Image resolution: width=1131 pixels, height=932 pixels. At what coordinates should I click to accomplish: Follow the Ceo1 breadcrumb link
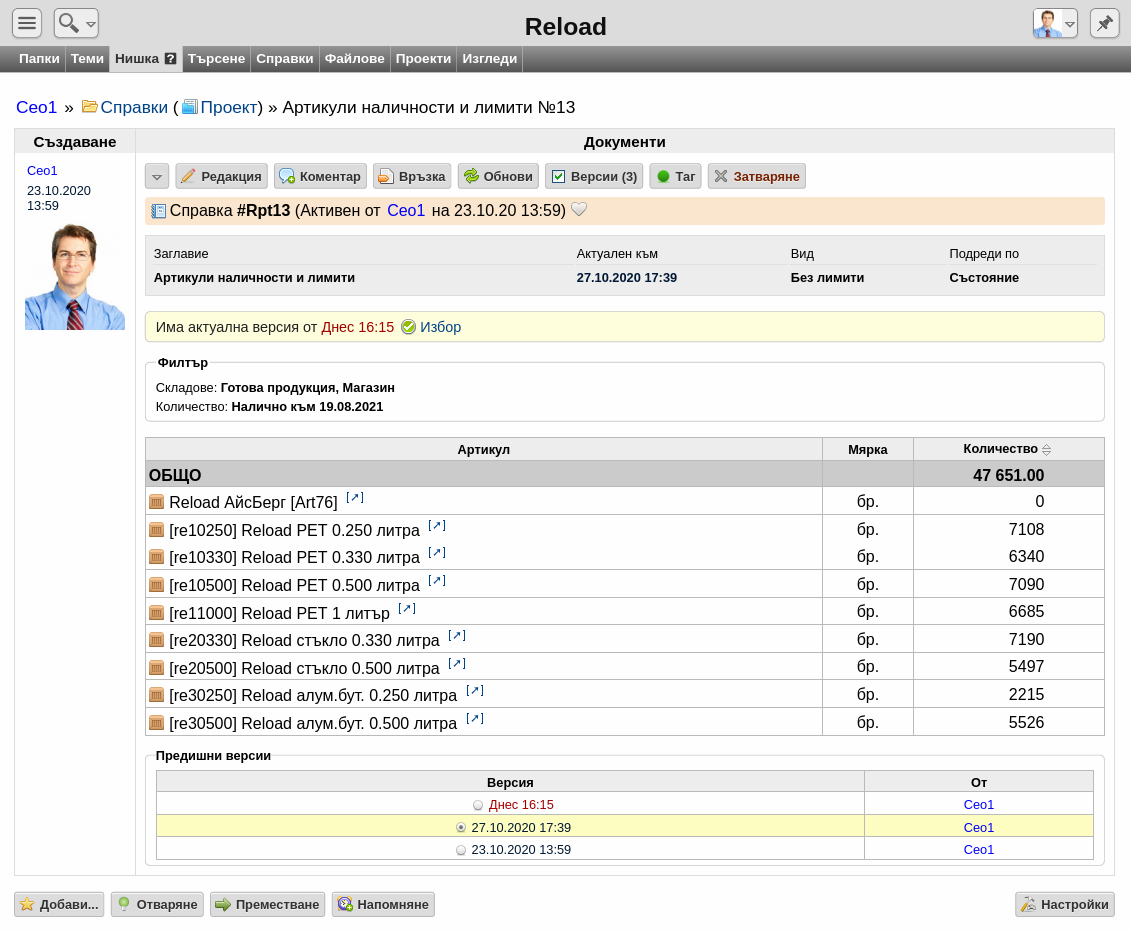point(36,107)
